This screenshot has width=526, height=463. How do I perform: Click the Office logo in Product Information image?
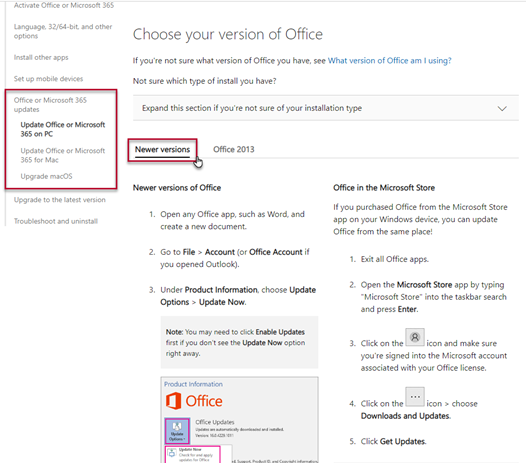click(194, 401)
